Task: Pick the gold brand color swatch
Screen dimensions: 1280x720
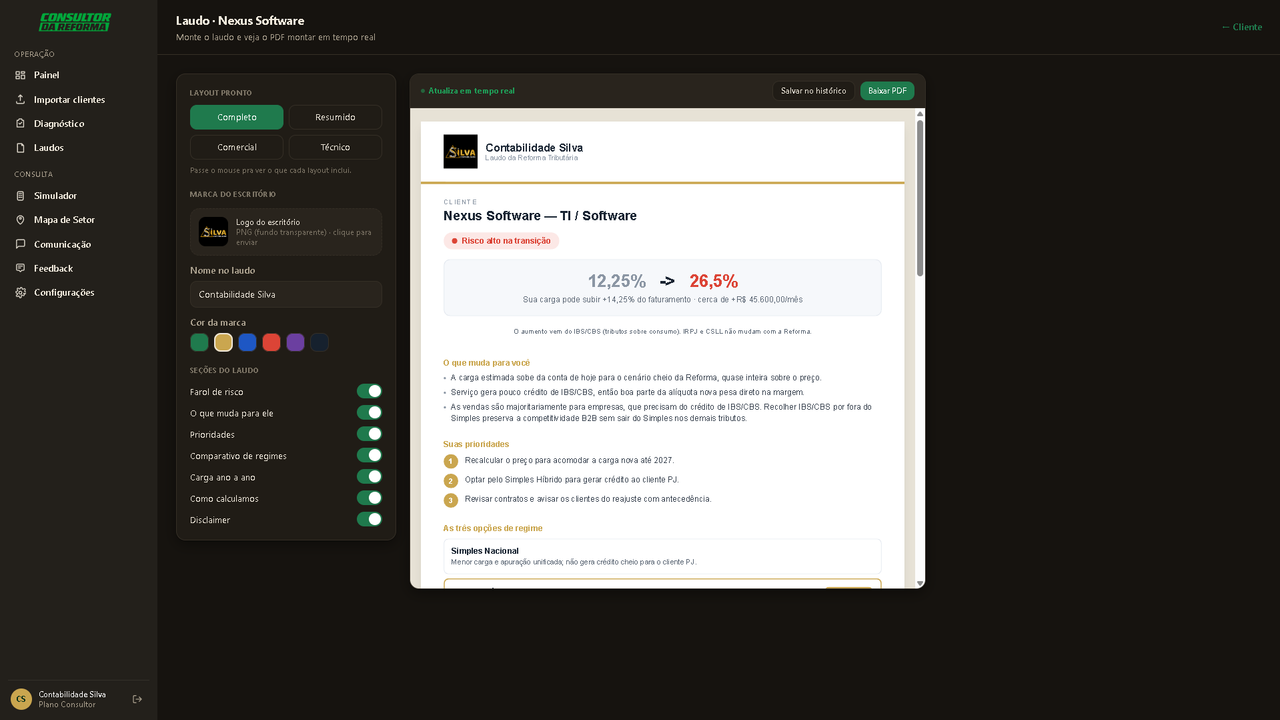Action: coord(223,343)
